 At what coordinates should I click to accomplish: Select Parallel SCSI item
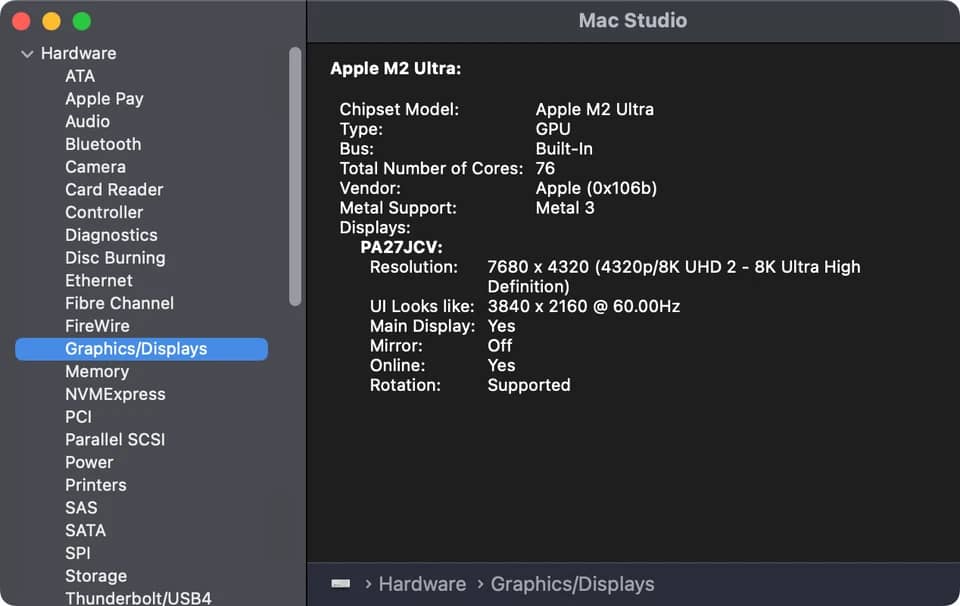click(115, 440)
